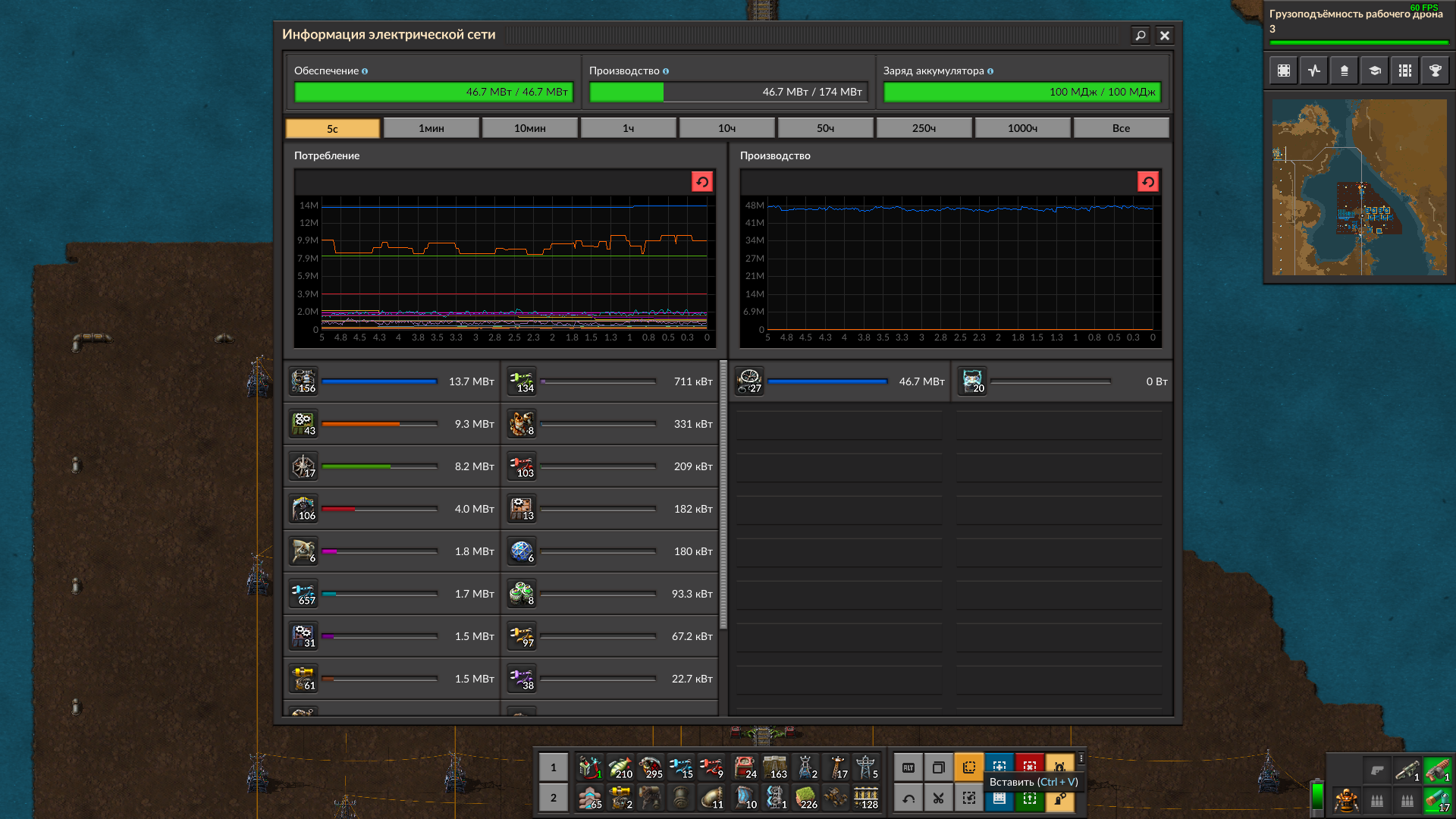Viewport: 1456px width, 819px height.
Task: Pick the rail item with count 128
Action: coord(867,798)
